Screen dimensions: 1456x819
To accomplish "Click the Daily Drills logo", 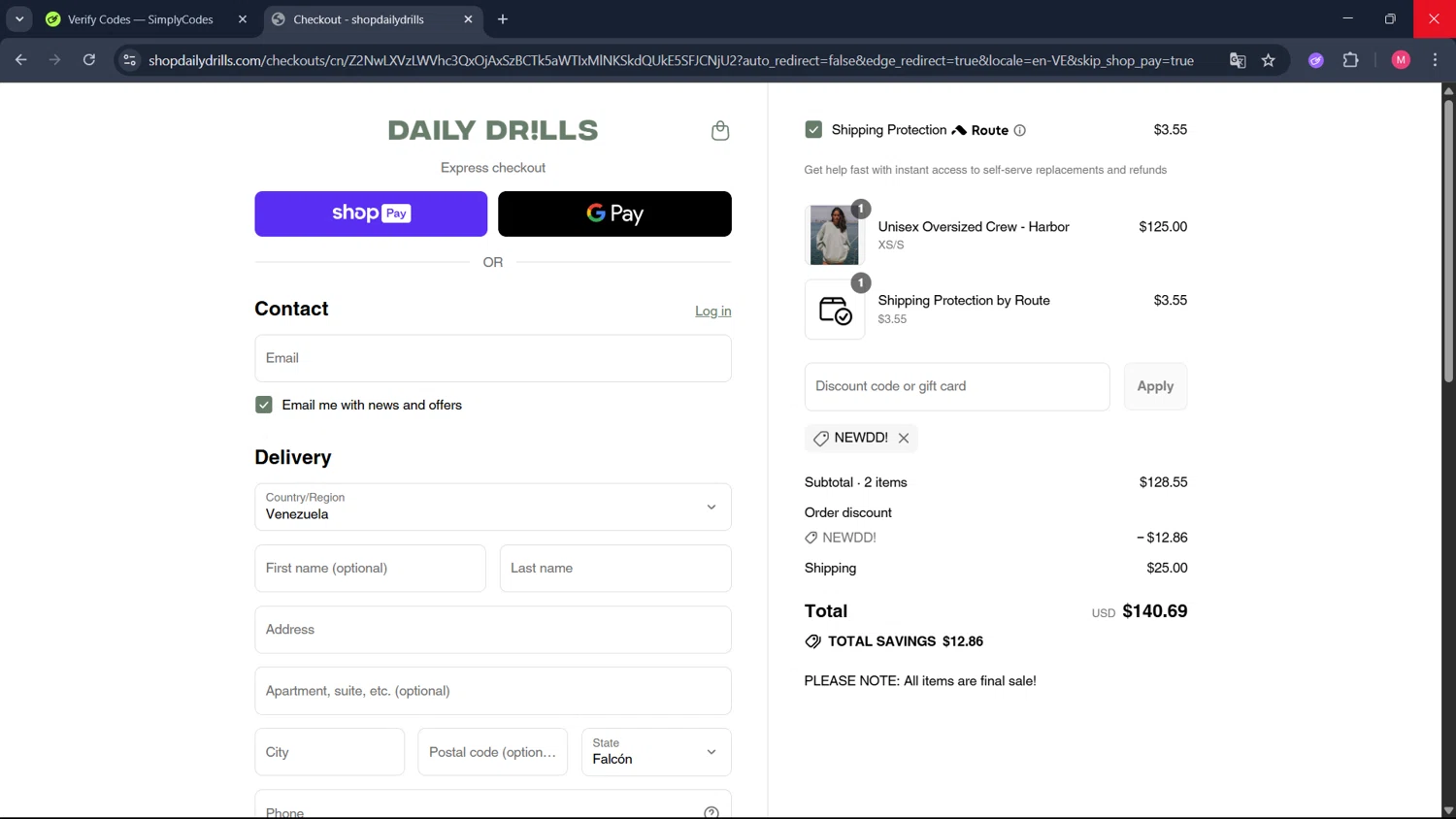I will 493,130.
